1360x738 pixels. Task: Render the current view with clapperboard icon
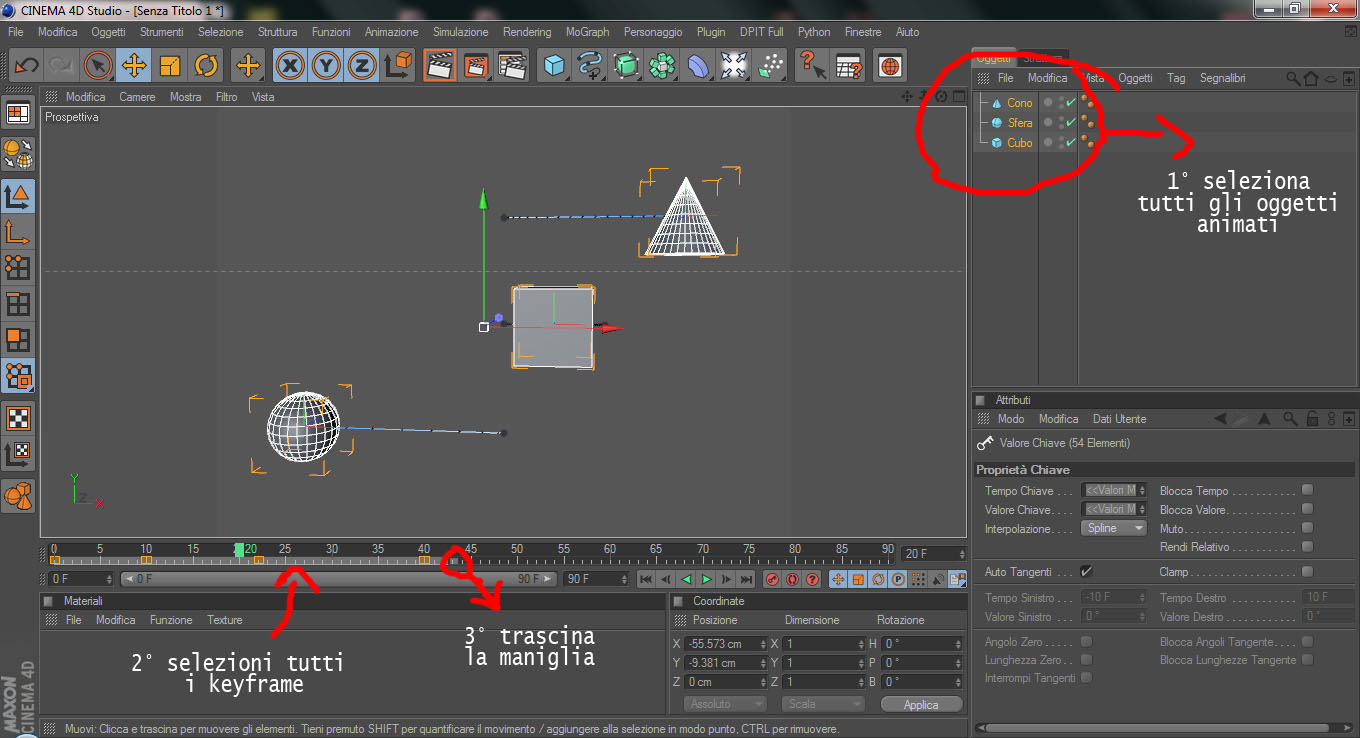(439, 66)
